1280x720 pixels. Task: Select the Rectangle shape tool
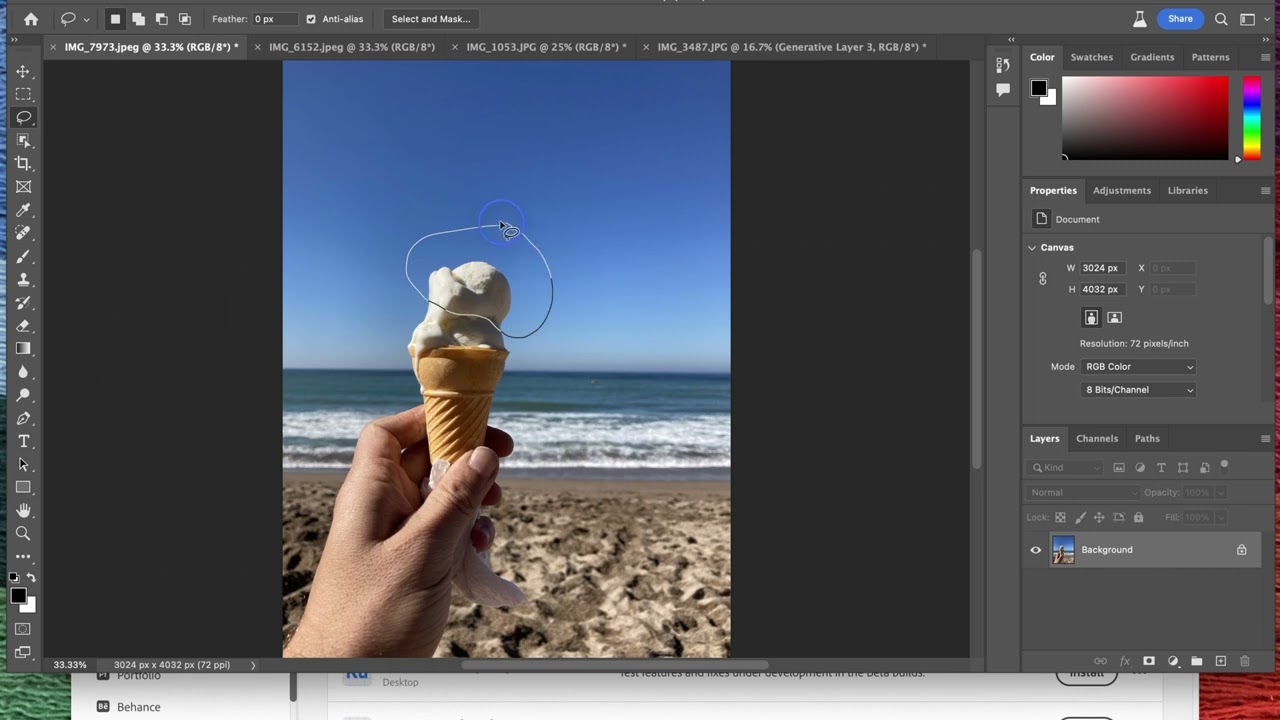[23, 487]
